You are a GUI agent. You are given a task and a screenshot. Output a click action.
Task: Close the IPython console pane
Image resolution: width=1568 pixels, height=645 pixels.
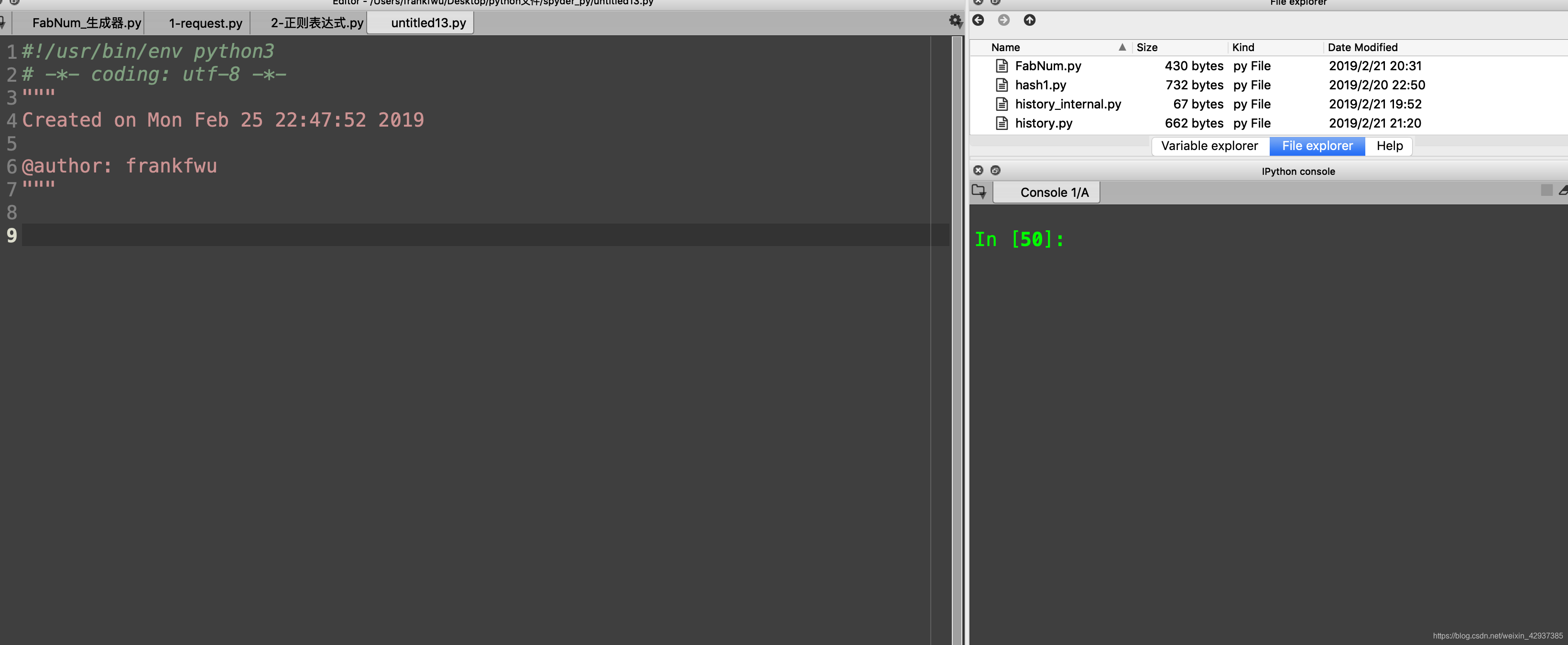point(978,171)
